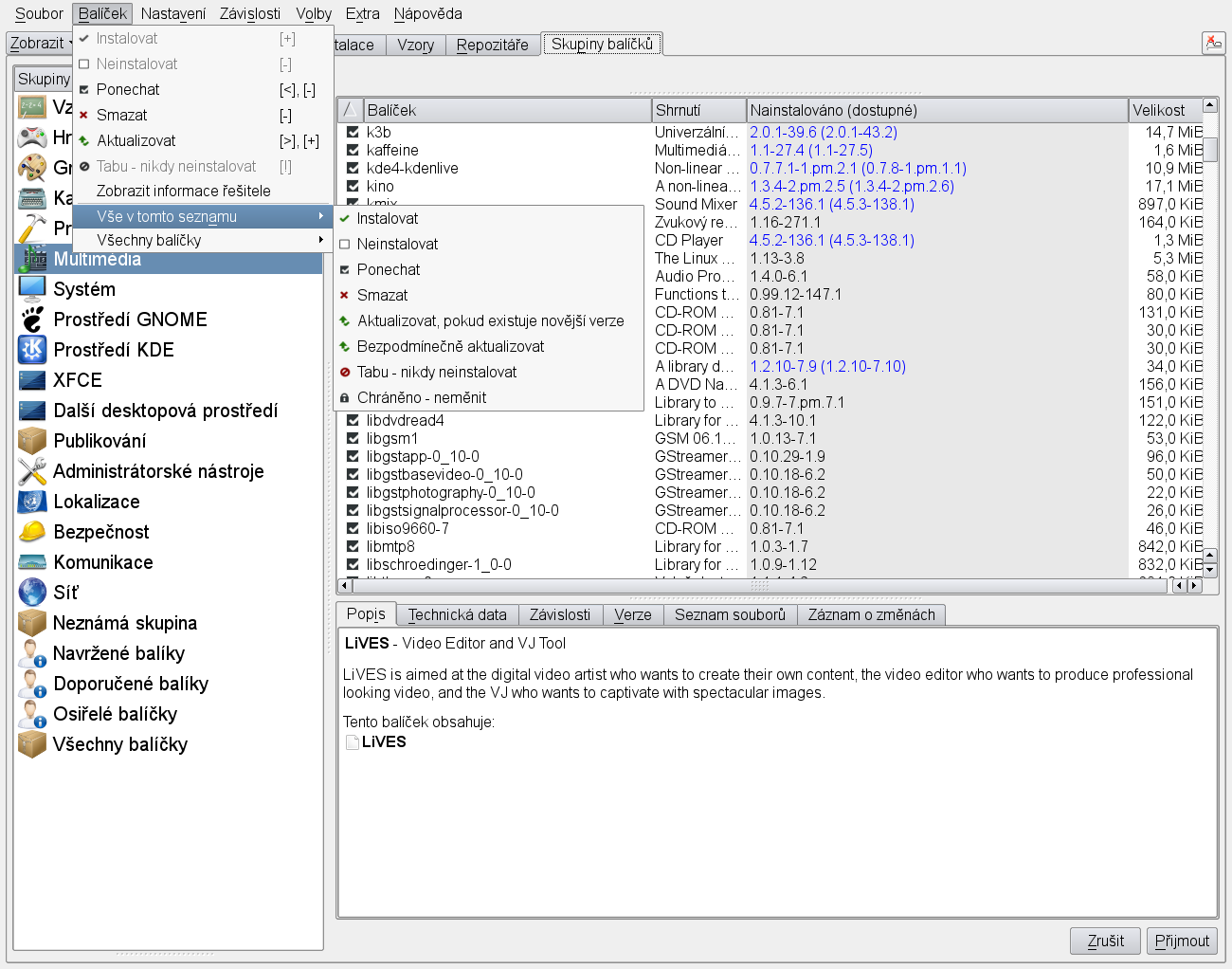Toggle the libschroedinger-1_0-0 checkbox
The height and width of the screenshot is (969, 1232).
click(353, 565)
